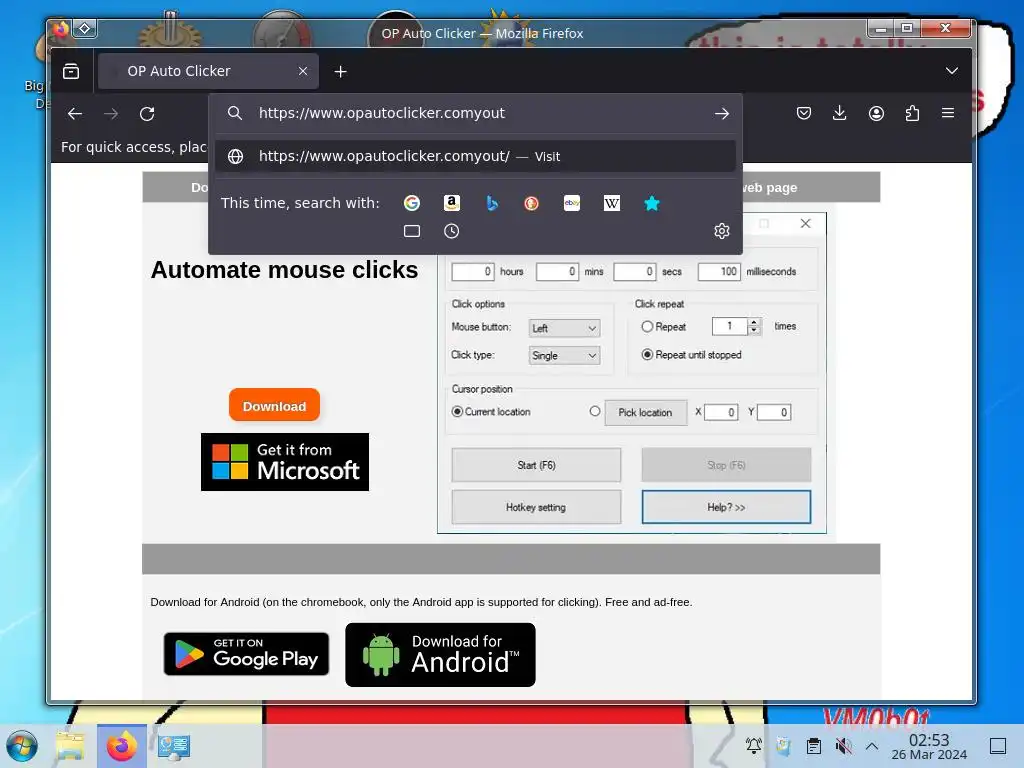Click the Help? >> button
The image size is (1024, 768).
[x=726, y=507]
